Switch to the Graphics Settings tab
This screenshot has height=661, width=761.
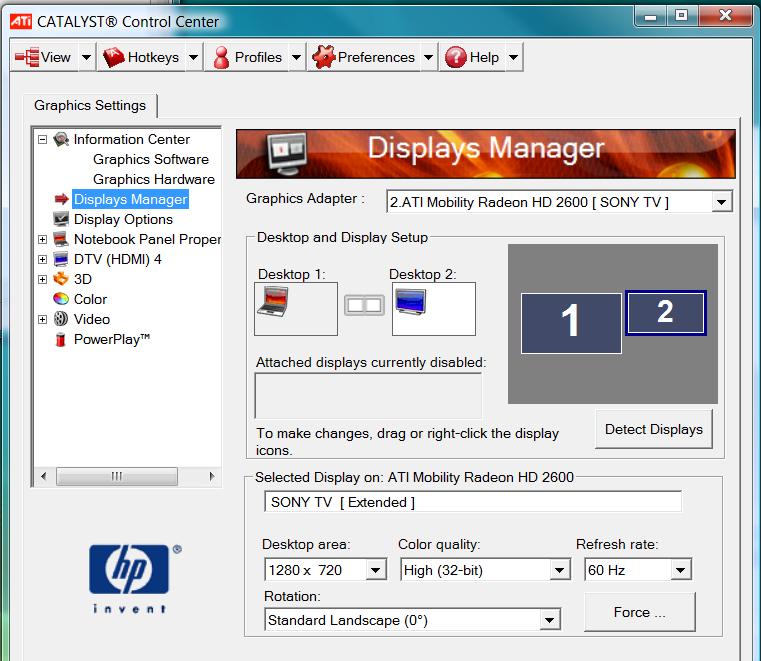[x=90, y=105]
